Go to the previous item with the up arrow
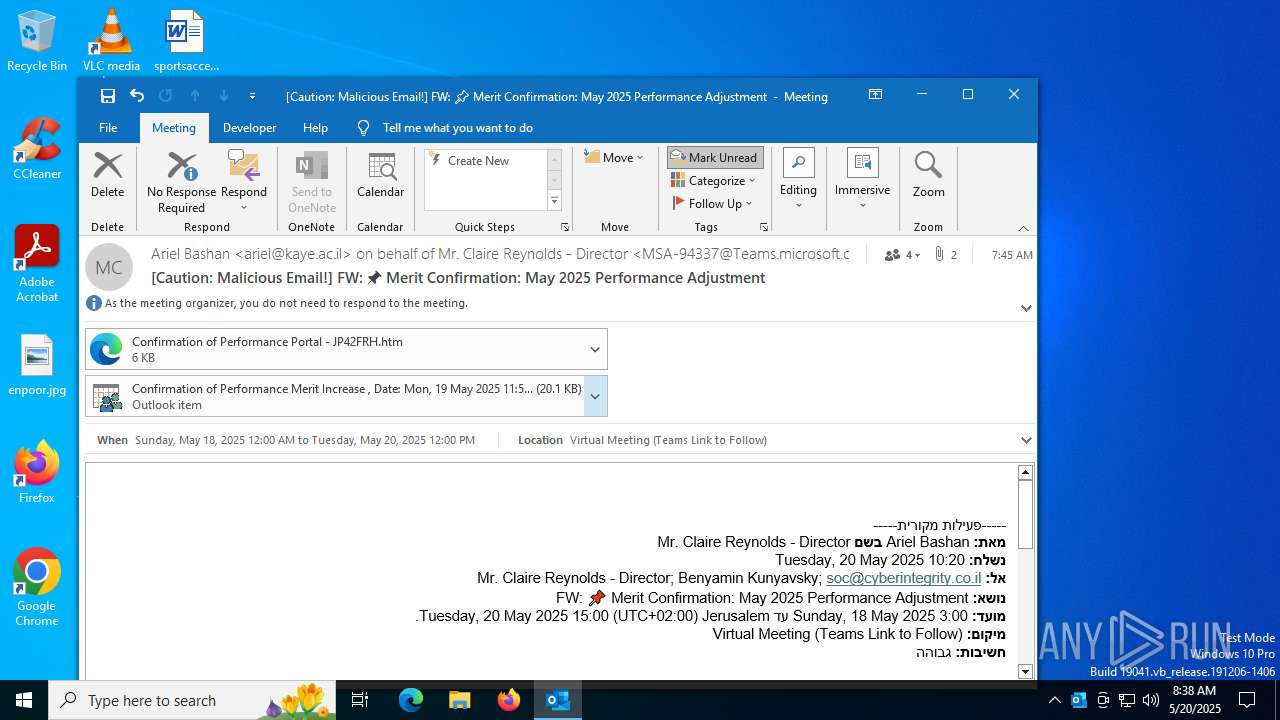The image size is (1280, 720). (195, 96)
